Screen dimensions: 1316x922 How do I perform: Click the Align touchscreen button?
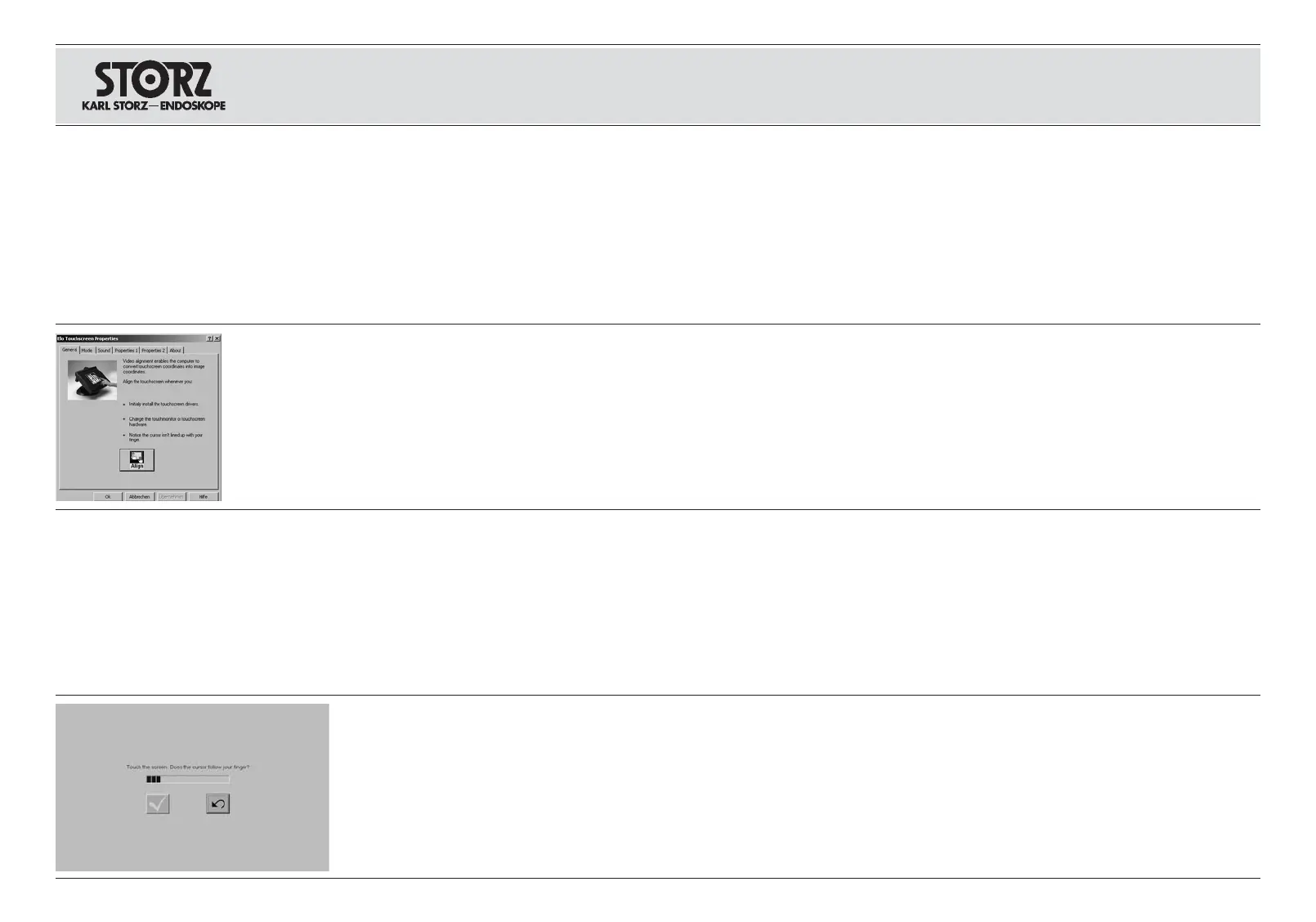tap(137, 460)
